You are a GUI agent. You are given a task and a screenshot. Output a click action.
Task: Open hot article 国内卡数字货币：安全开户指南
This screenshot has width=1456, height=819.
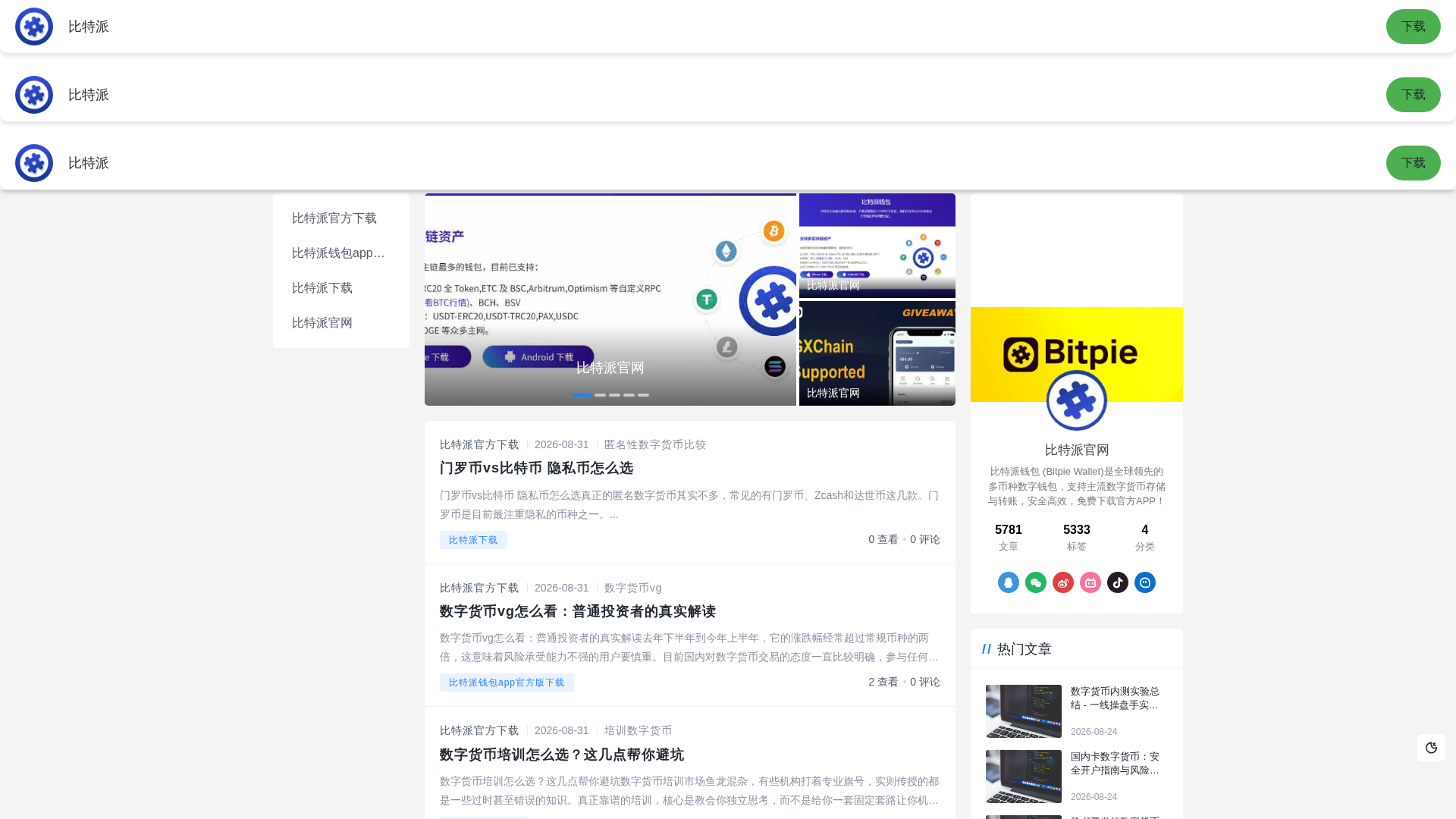pyautogui.click(x=1115, y=763)
